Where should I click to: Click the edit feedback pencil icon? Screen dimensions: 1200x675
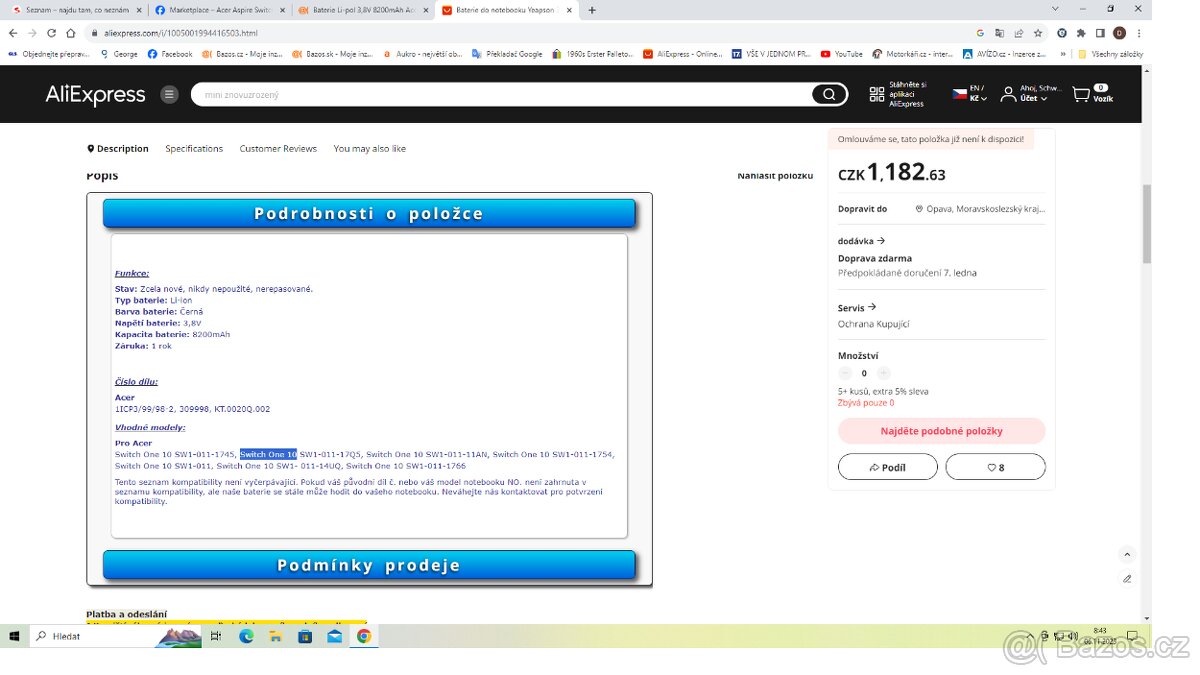pos(1127,579)
